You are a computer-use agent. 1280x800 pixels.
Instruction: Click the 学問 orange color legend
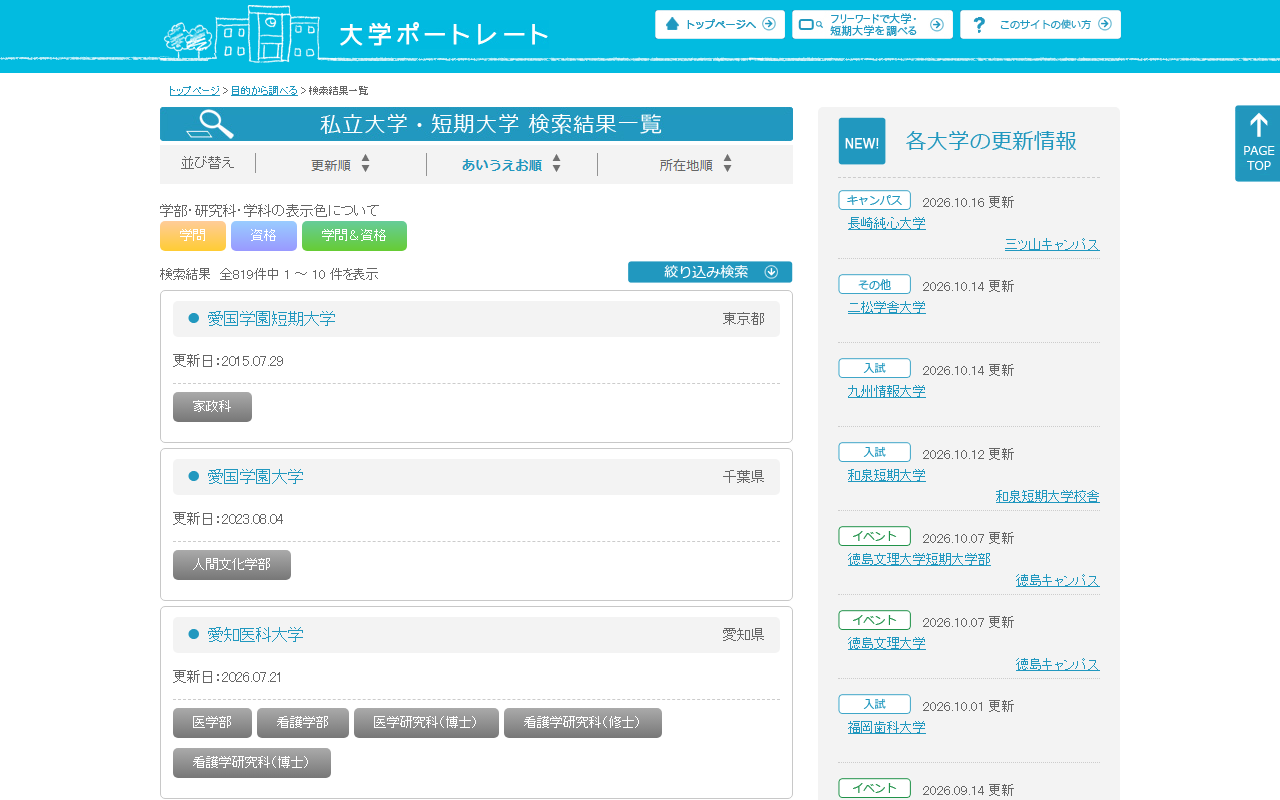[193, 236]
